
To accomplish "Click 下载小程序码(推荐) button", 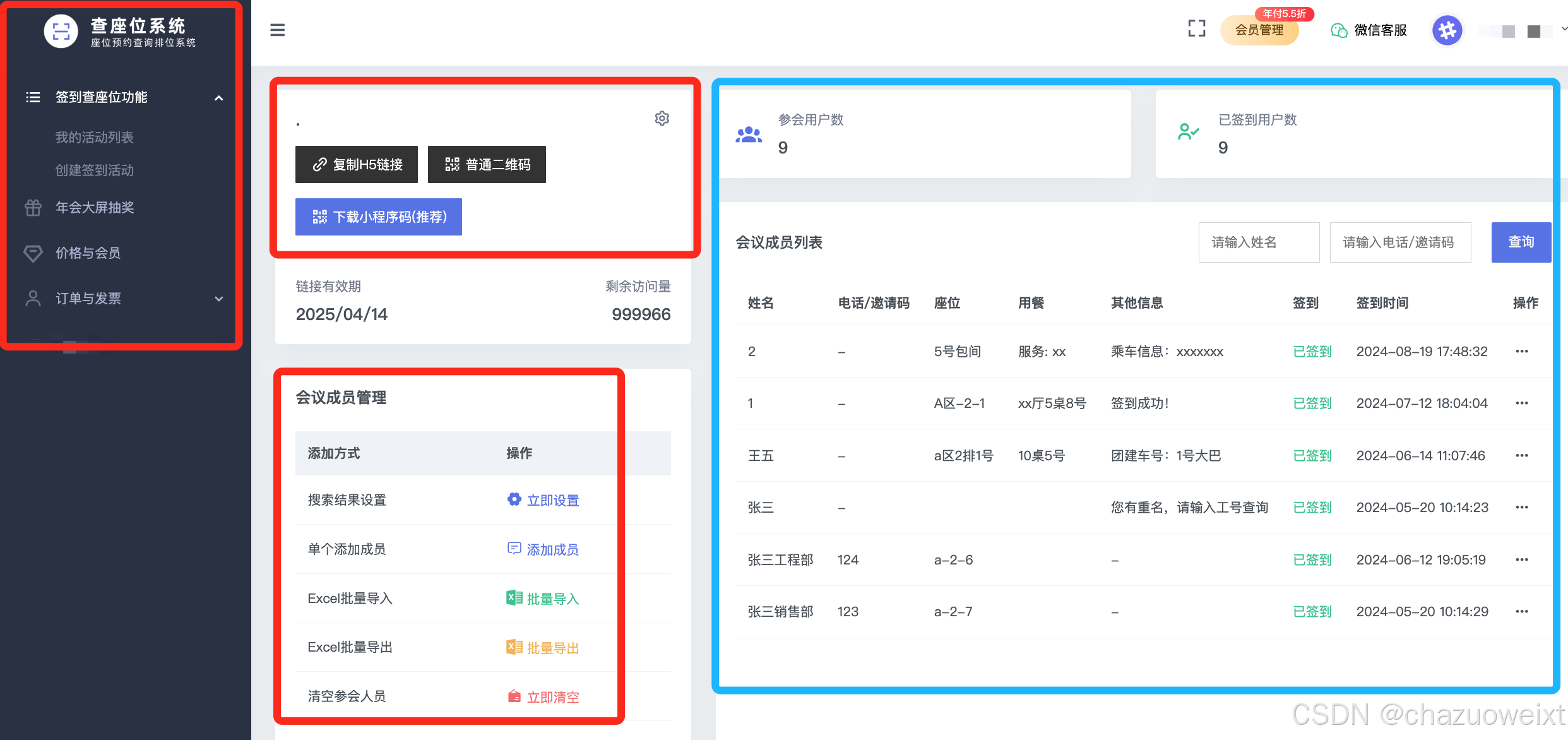I will pos(379,217).
